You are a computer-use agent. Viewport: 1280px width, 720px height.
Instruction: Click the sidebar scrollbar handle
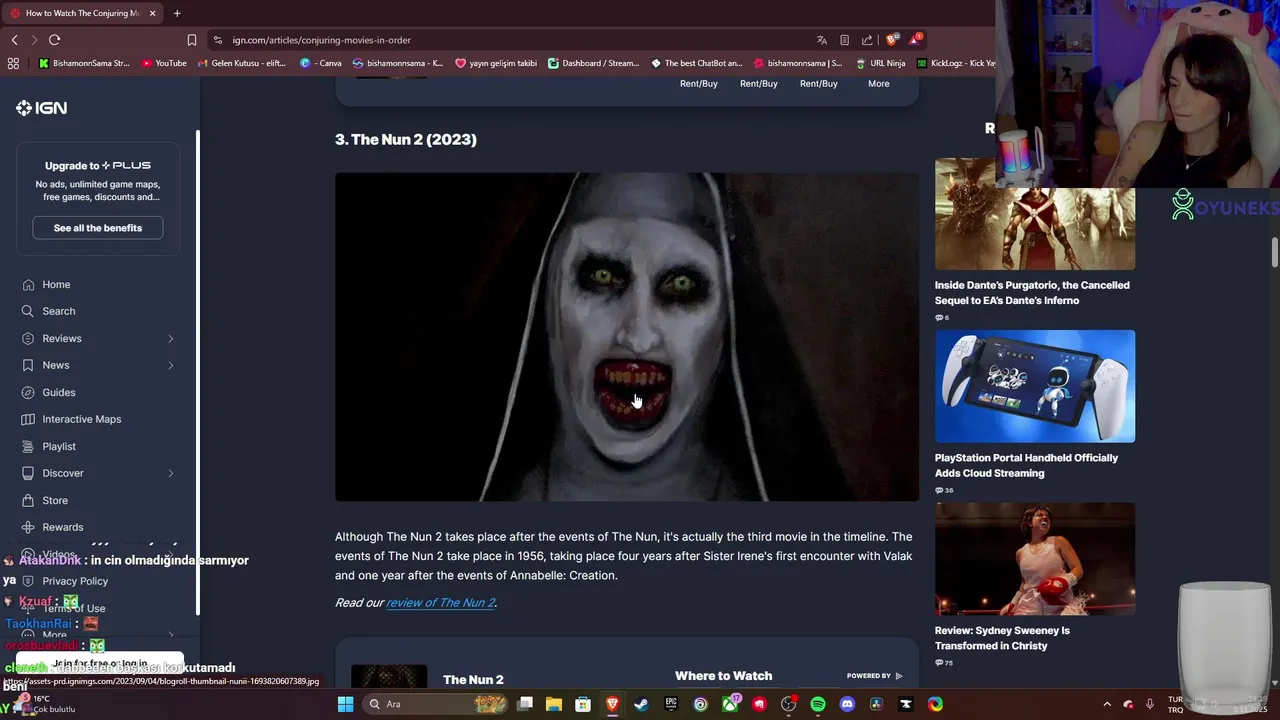198,372
